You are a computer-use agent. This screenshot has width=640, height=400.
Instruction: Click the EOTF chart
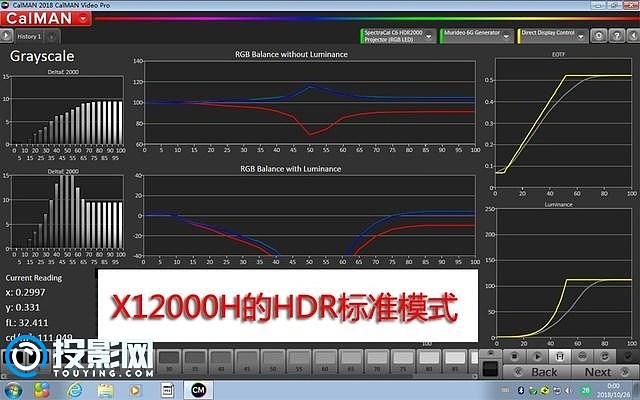click(x=563, y=123)
